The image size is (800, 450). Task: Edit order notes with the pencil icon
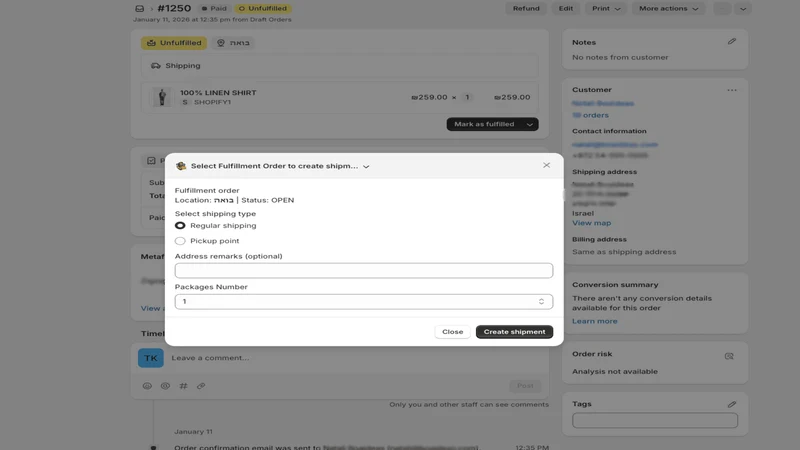point(732,42)
